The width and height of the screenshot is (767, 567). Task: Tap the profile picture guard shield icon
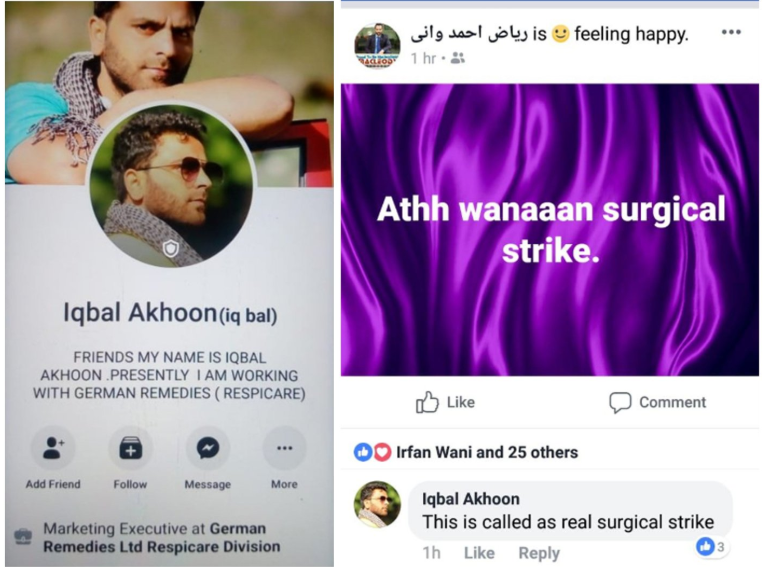[x=171, y=249]
